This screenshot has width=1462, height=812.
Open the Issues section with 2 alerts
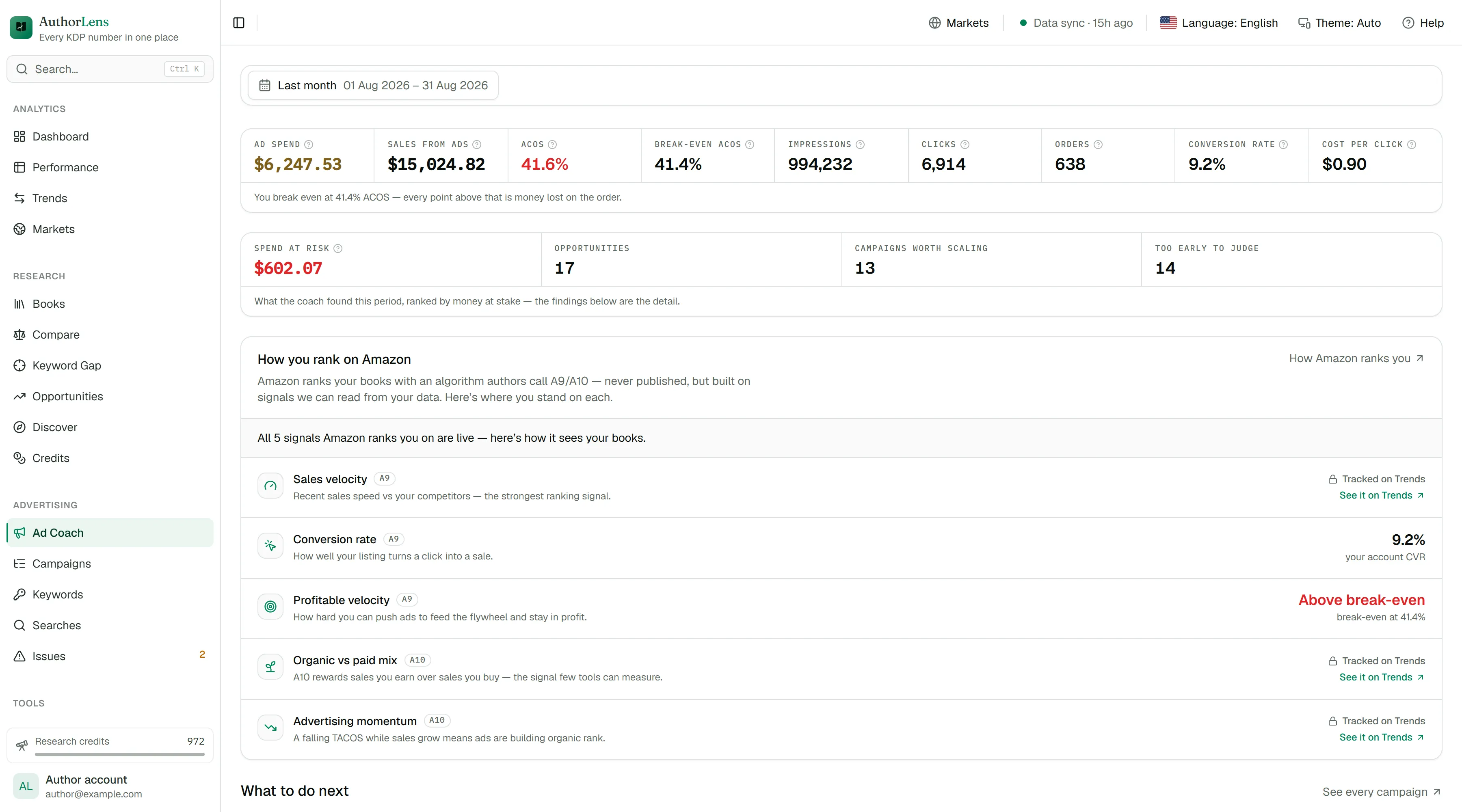click(110, 656)
